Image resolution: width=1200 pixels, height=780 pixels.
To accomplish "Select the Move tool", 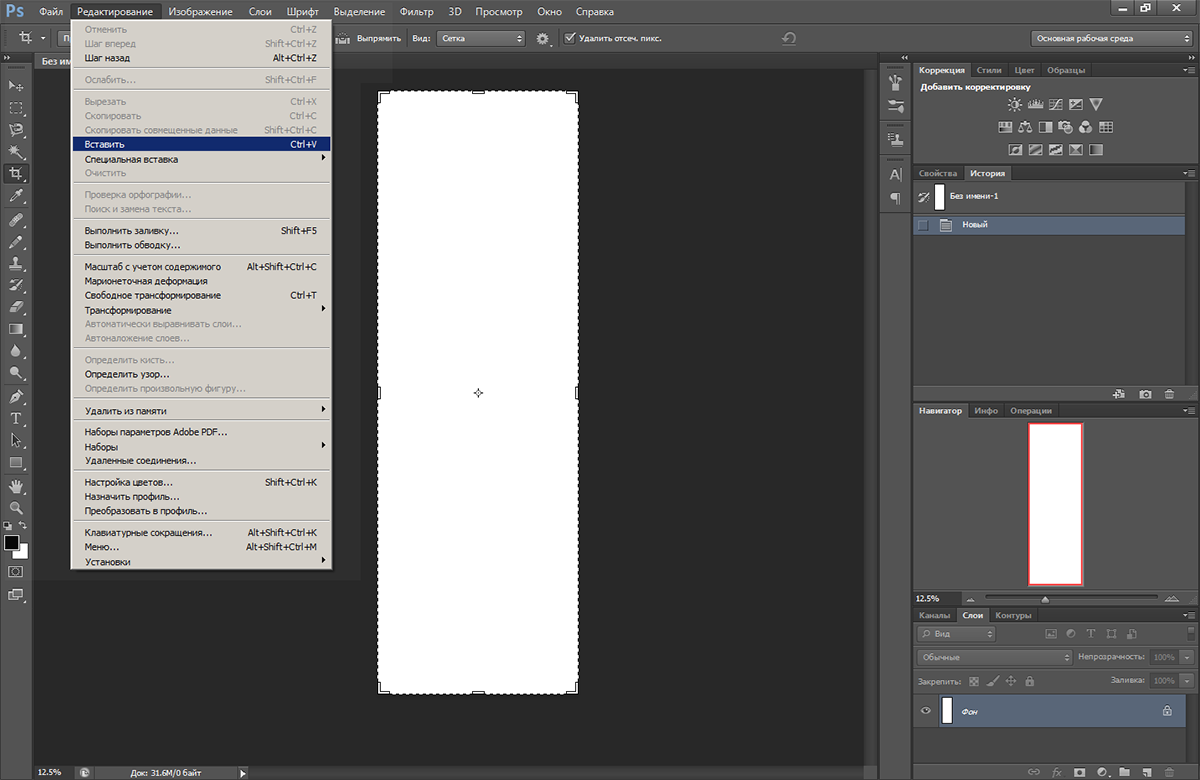I will click(x=16, y=86).
